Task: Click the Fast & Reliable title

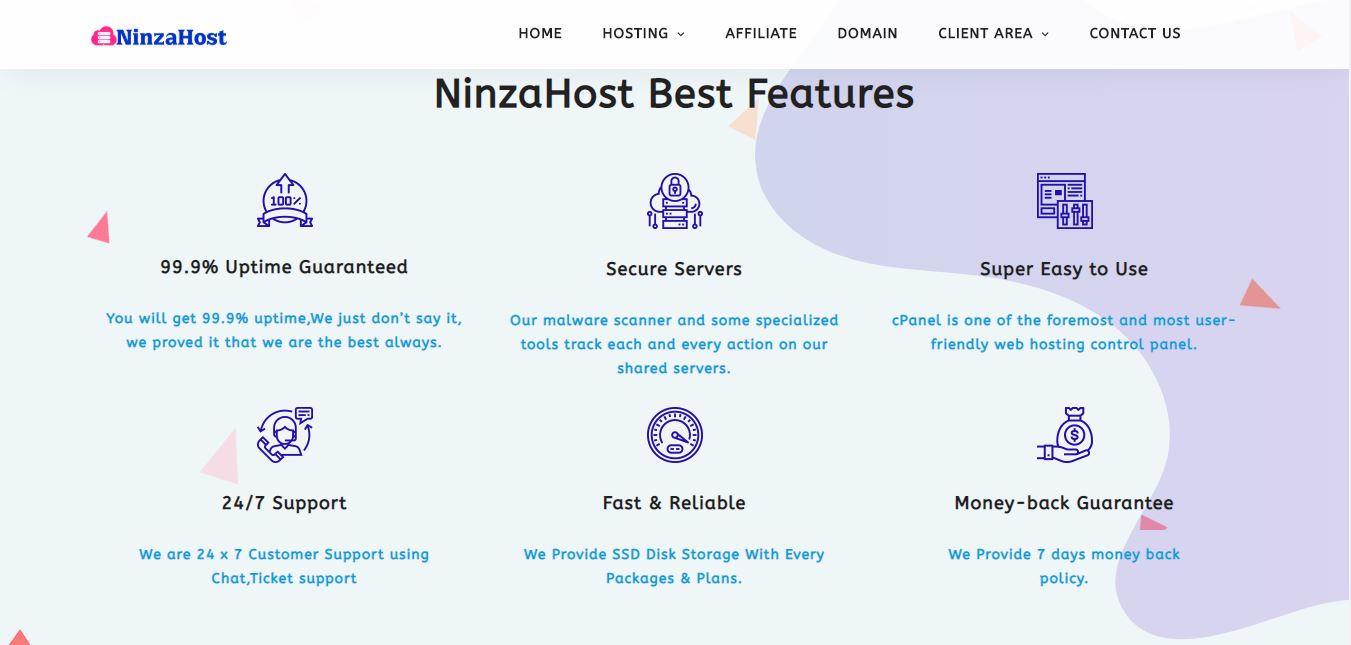Action: (674, 503)
